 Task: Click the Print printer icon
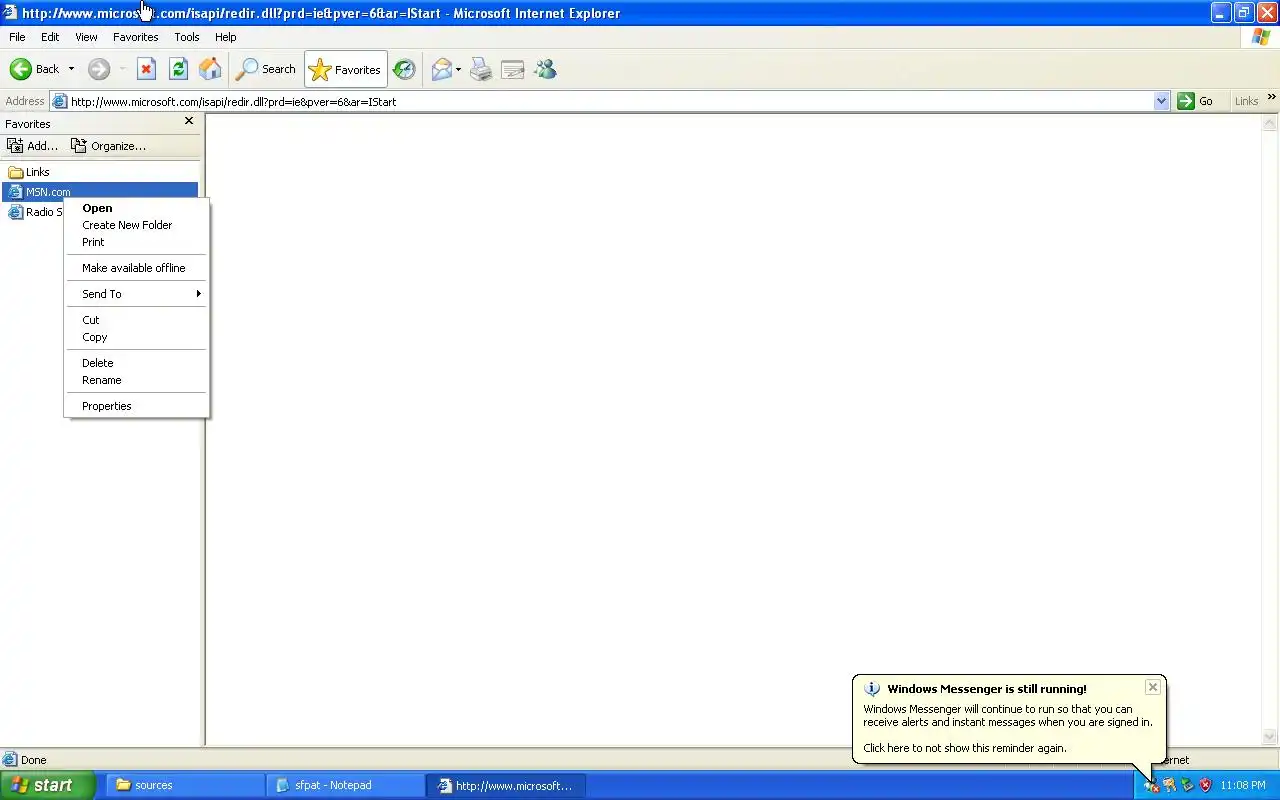click(x=481, y=69)
